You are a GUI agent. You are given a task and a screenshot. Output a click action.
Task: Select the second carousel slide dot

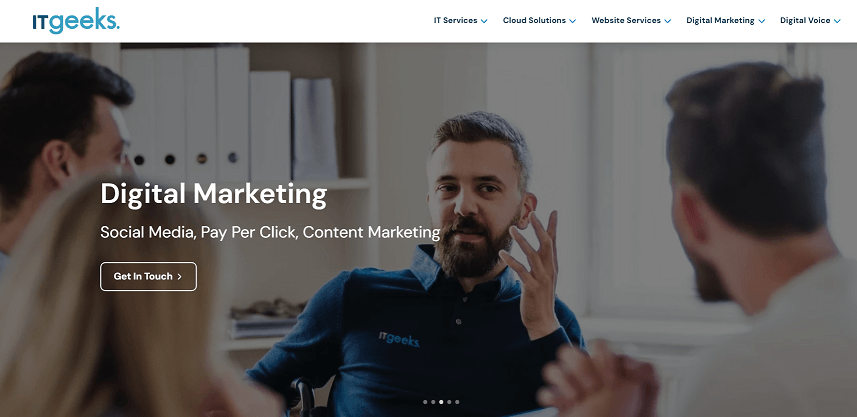[x=433, y=402]
